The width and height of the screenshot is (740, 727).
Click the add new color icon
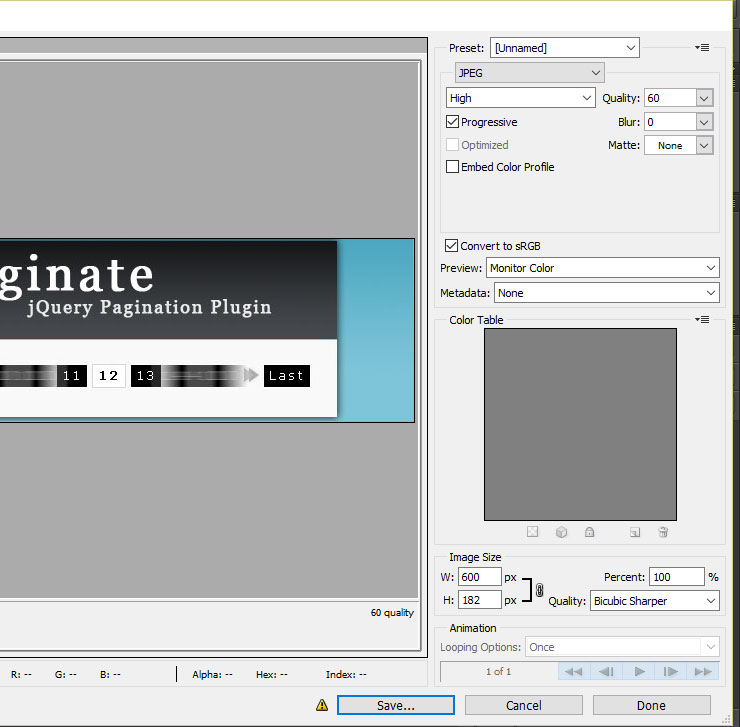[635, 533]
